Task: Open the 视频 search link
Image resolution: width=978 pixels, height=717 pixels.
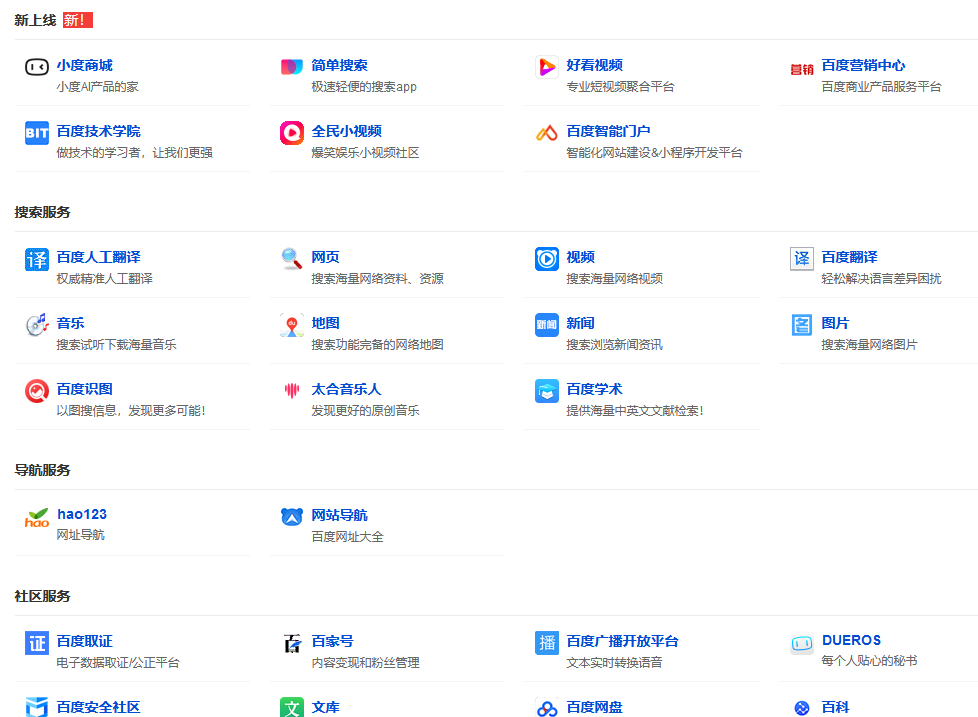Action: [580, 257]
